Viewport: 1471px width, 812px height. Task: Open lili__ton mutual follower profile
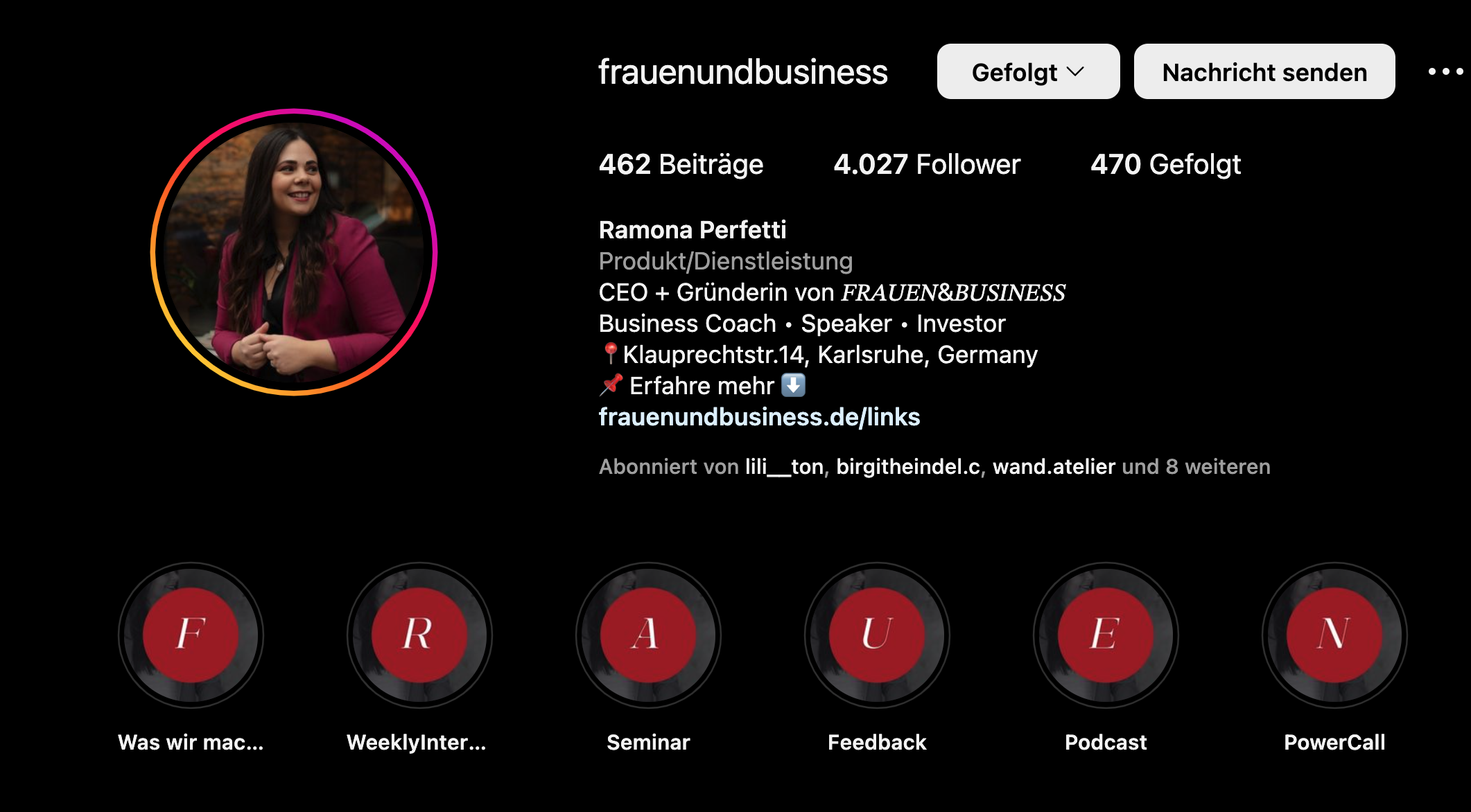pyautogui.click(x=784, y=467)
